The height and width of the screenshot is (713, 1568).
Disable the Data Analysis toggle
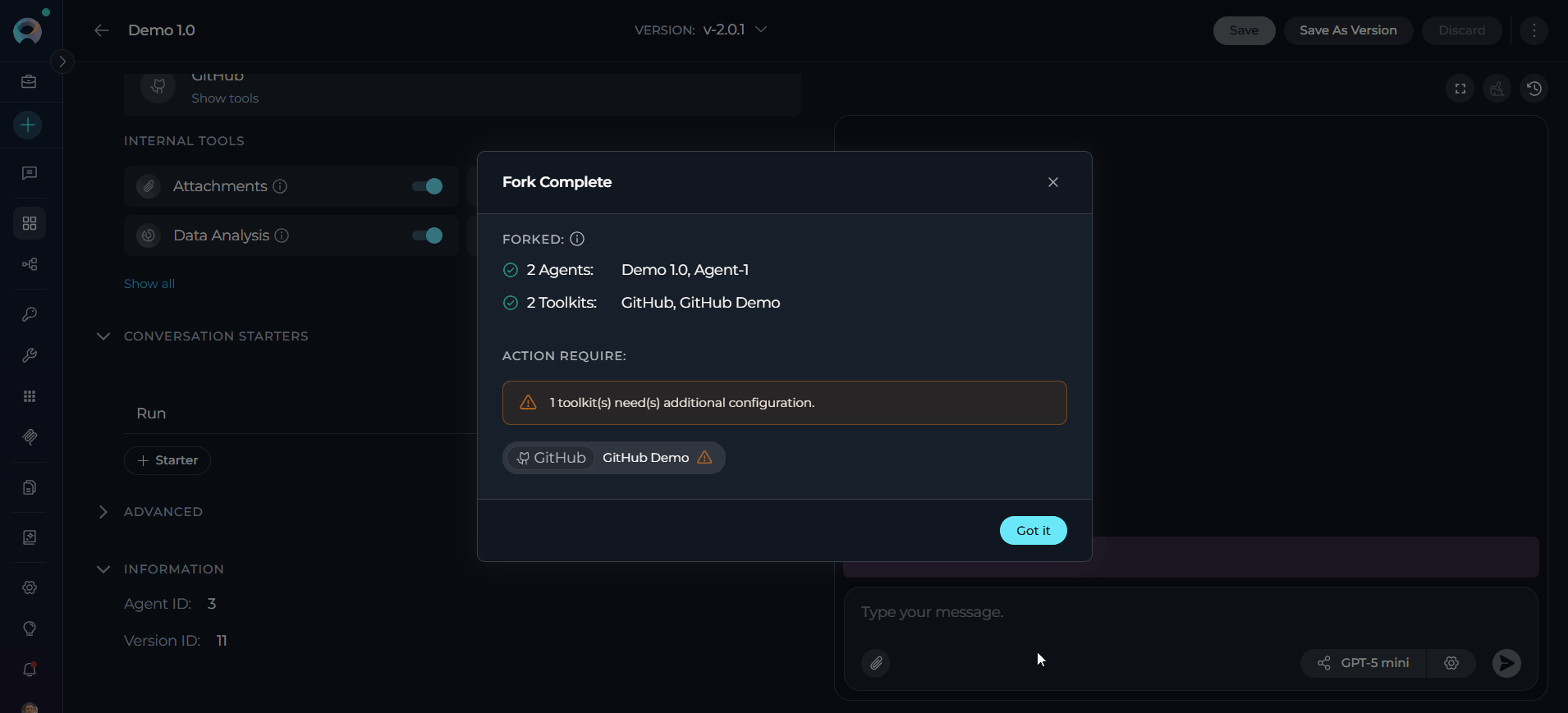point(427,235)
